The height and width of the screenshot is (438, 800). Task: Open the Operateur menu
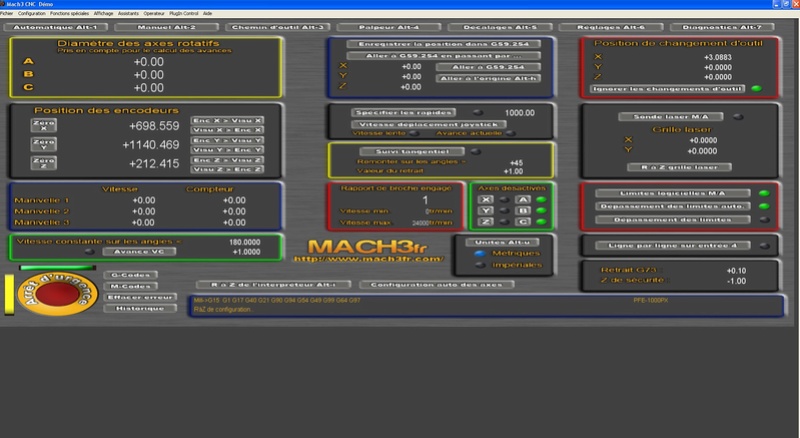(x=154, y=13)
